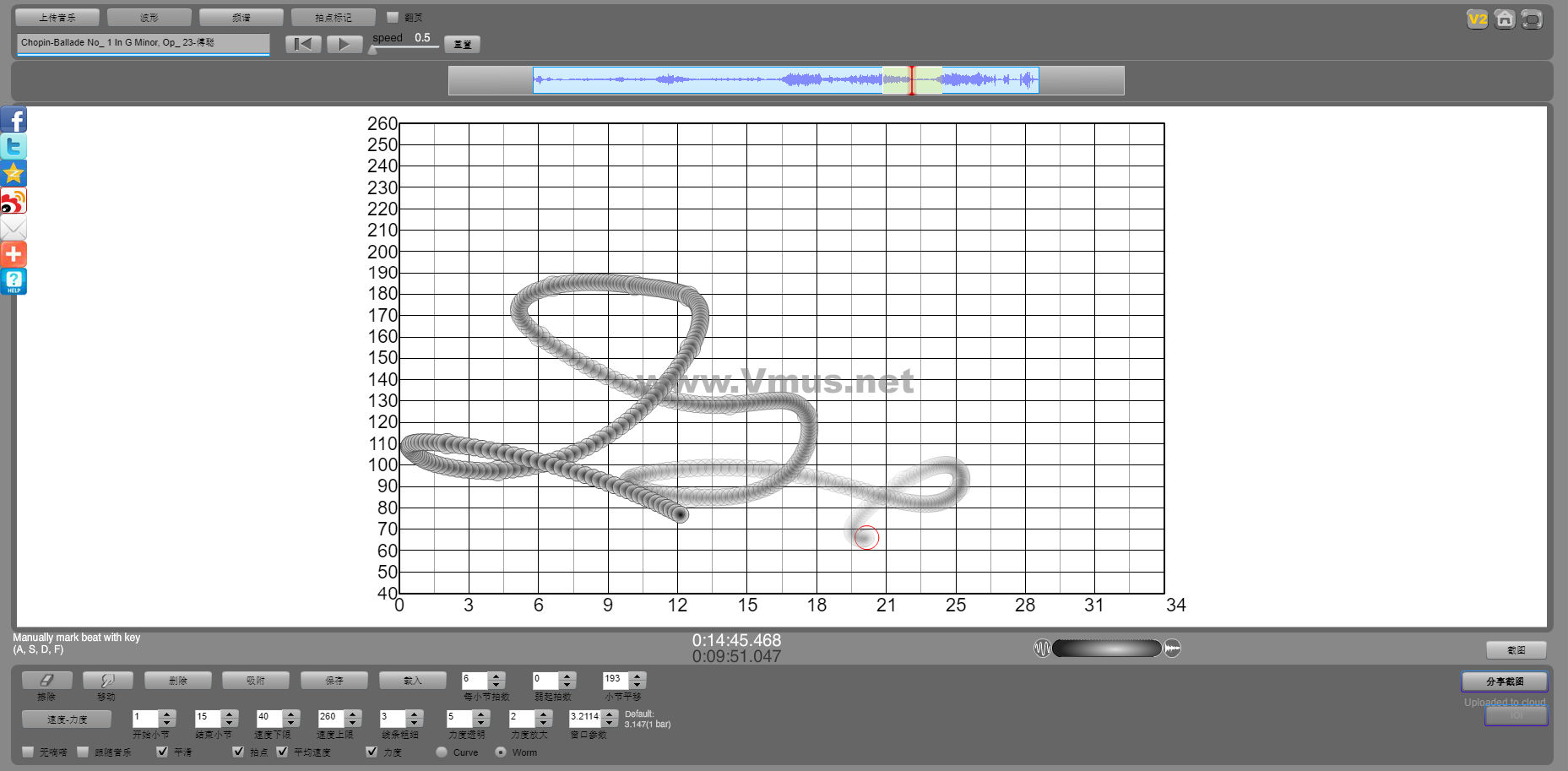Click the 保存 save button
1568x771 pixels.
click(334, 680)
